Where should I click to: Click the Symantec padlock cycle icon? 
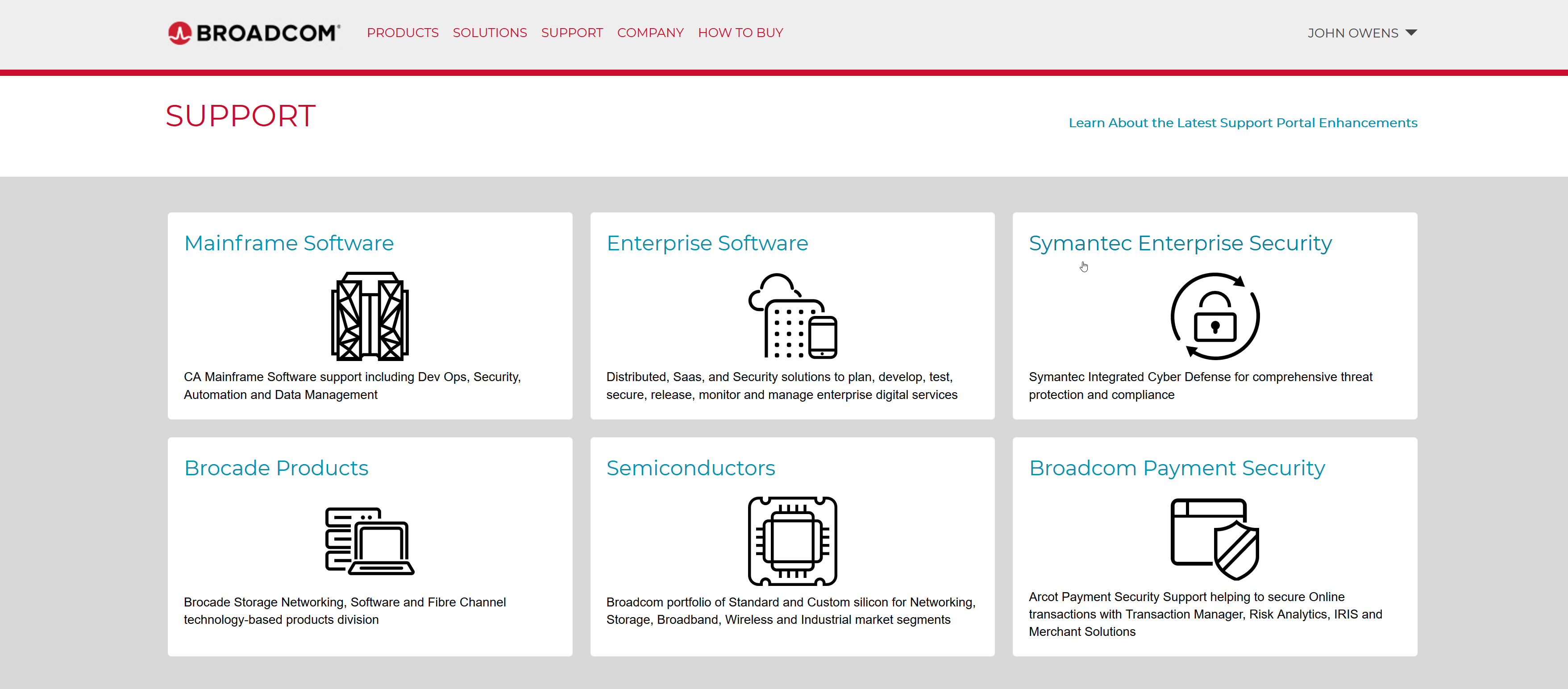(1214, 316)
